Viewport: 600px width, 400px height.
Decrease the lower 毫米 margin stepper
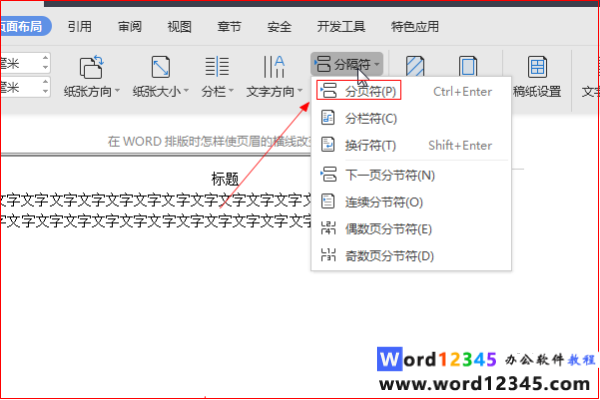46,91
